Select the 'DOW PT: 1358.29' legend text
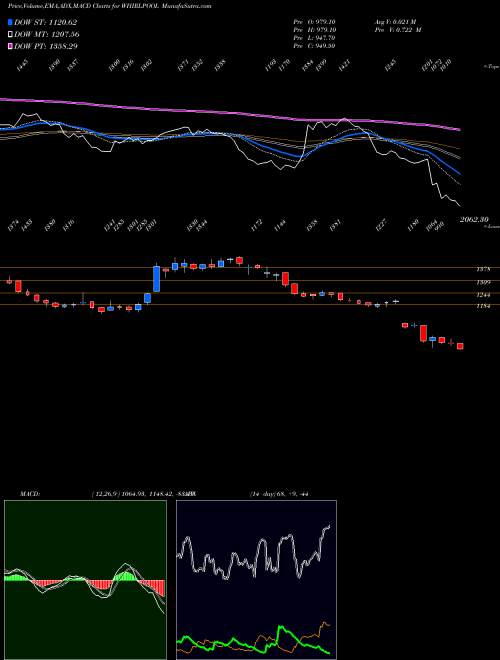The image size is (500, 660). [45, 46]
